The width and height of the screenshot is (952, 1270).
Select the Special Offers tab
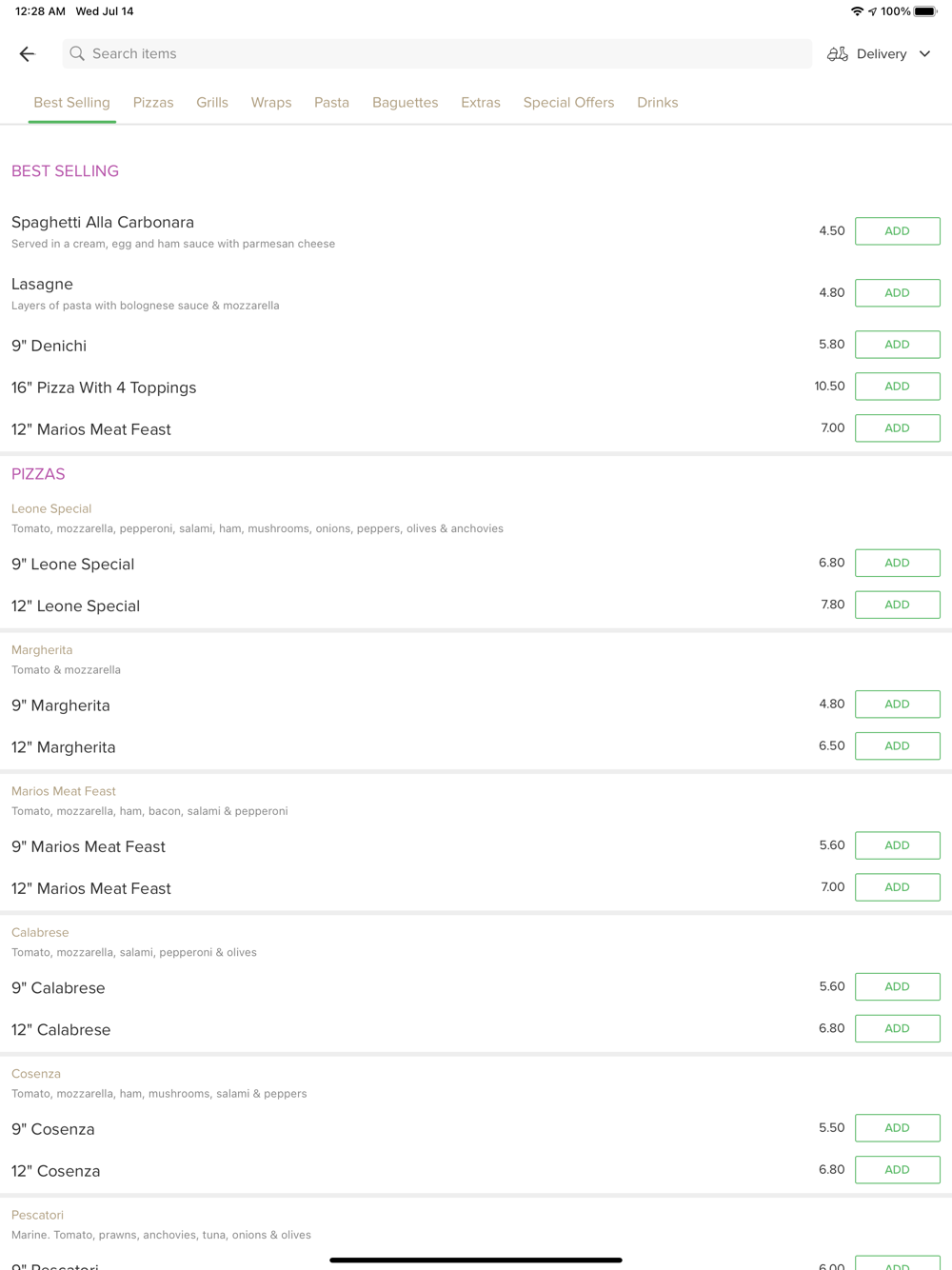568,103
